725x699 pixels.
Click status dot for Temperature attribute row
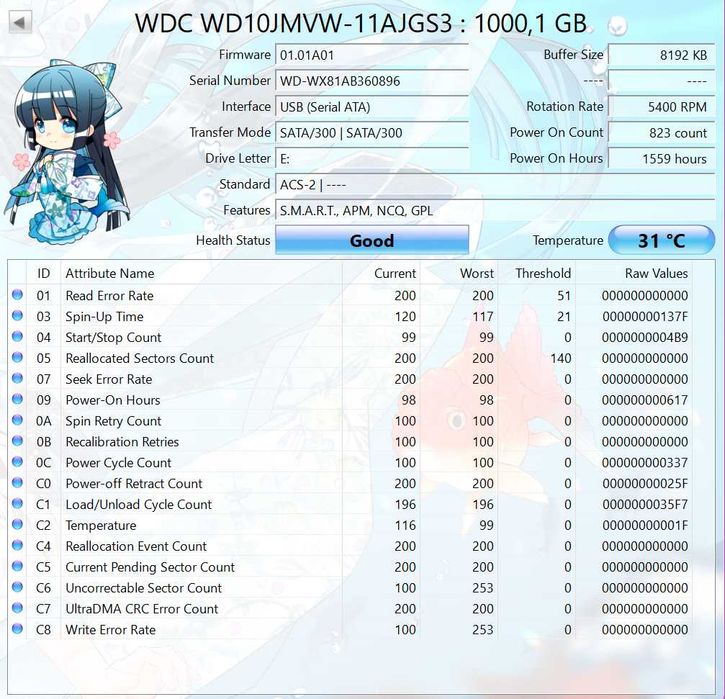(18, 525)
